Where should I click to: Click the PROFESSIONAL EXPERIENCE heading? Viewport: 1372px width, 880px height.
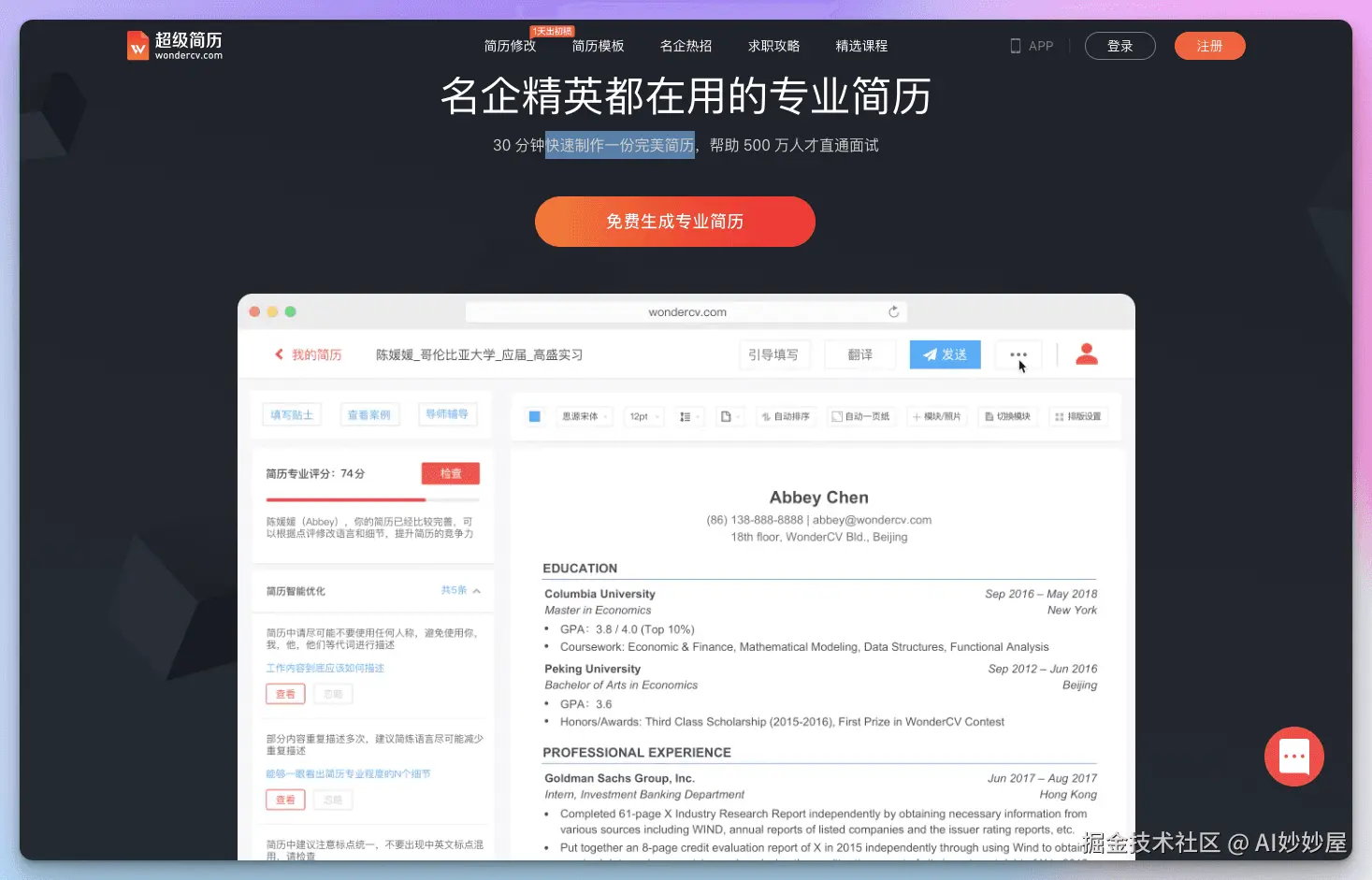click(x=637, y=753)
